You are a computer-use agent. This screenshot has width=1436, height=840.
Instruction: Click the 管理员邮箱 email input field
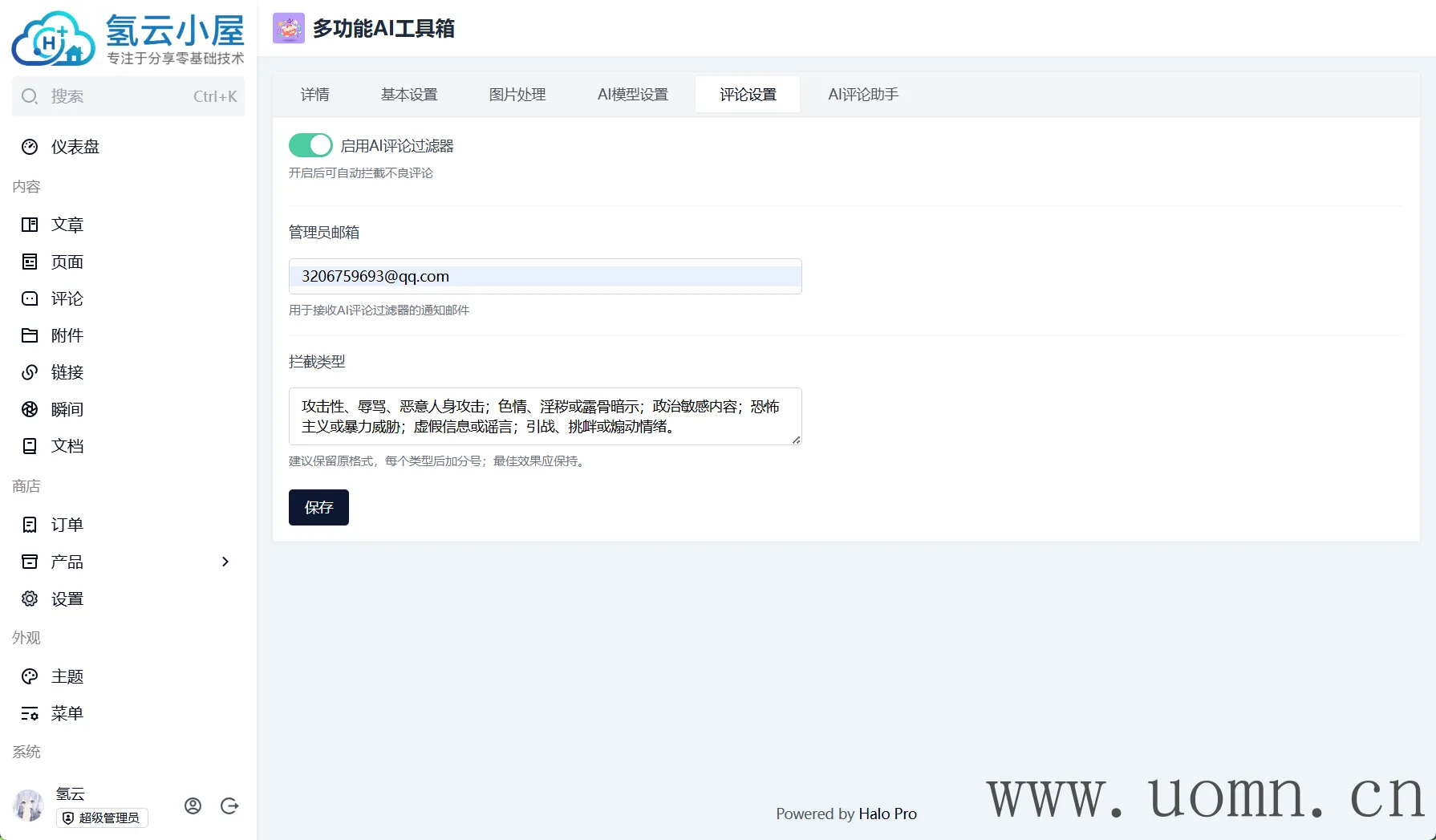pos(545,276)
